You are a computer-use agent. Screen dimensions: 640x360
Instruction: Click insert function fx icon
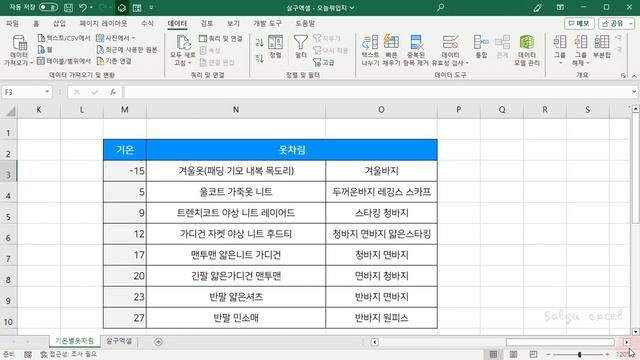(113, 92)
